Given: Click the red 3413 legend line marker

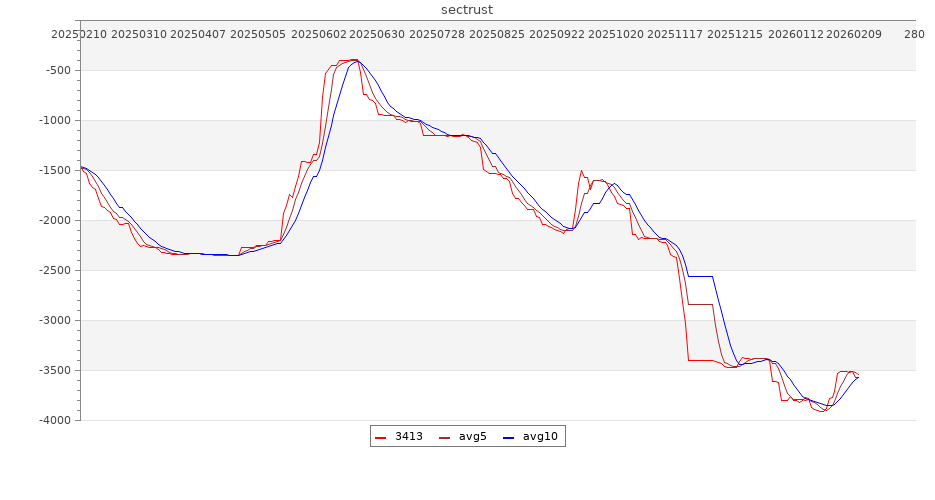Looking at the screenshot, I should (381, 437).
